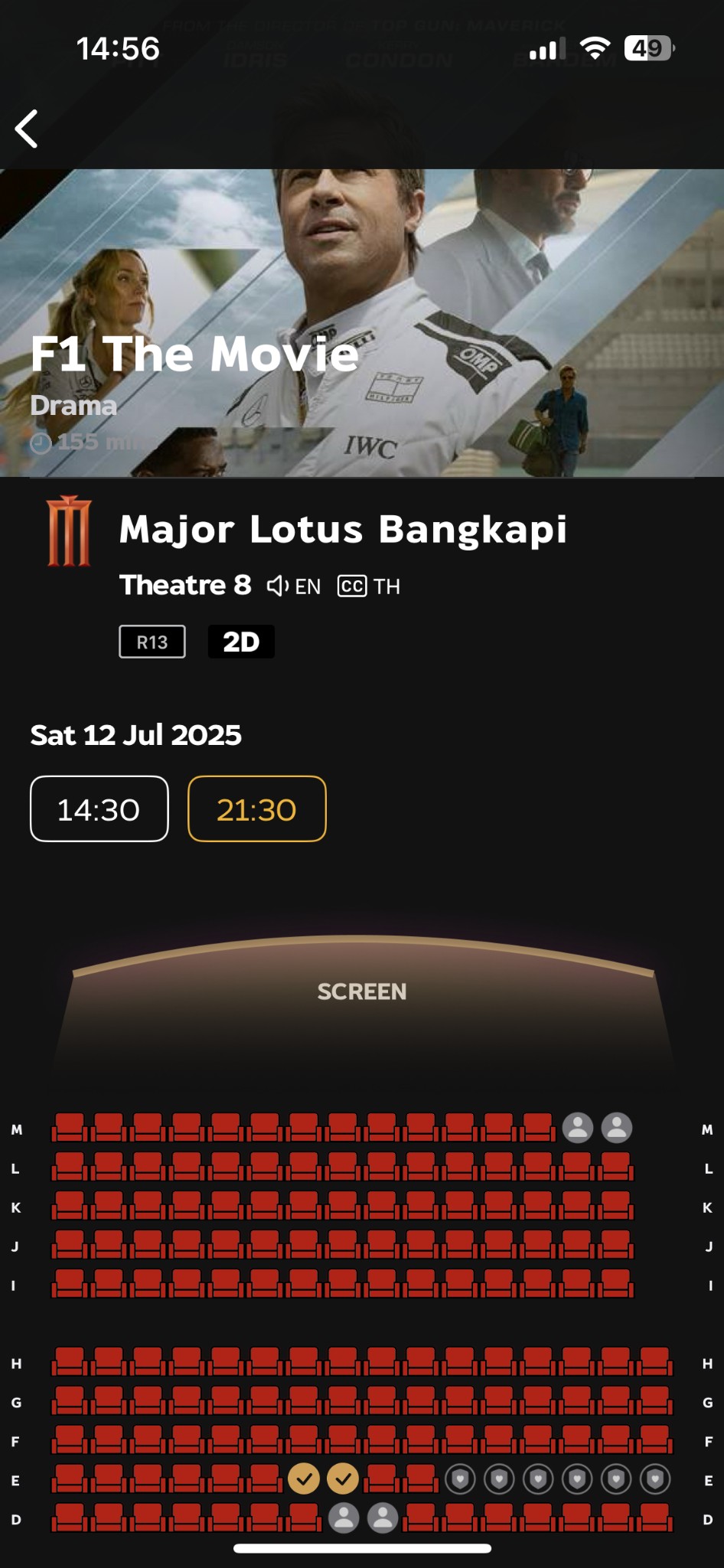Tap the first shield-blocked seat in row E
The image size is (724, 1568).
460,1479
